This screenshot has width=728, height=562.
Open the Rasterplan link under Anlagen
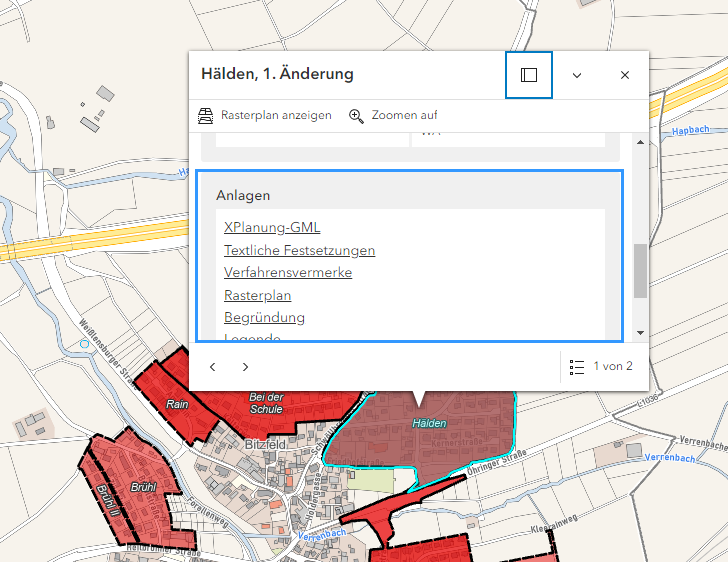[257, 295]
